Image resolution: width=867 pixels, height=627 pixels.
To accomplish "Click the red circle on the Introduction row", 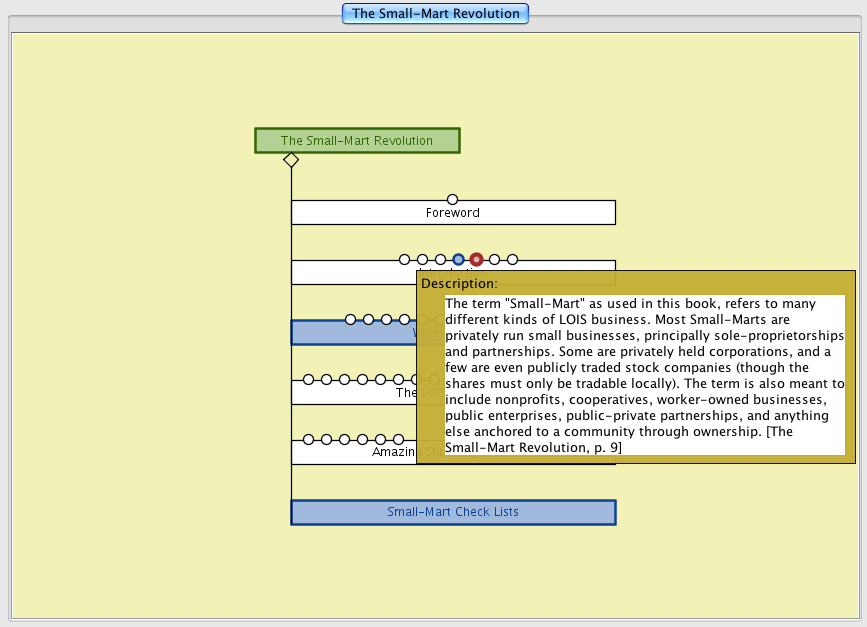I will point(477,260).
